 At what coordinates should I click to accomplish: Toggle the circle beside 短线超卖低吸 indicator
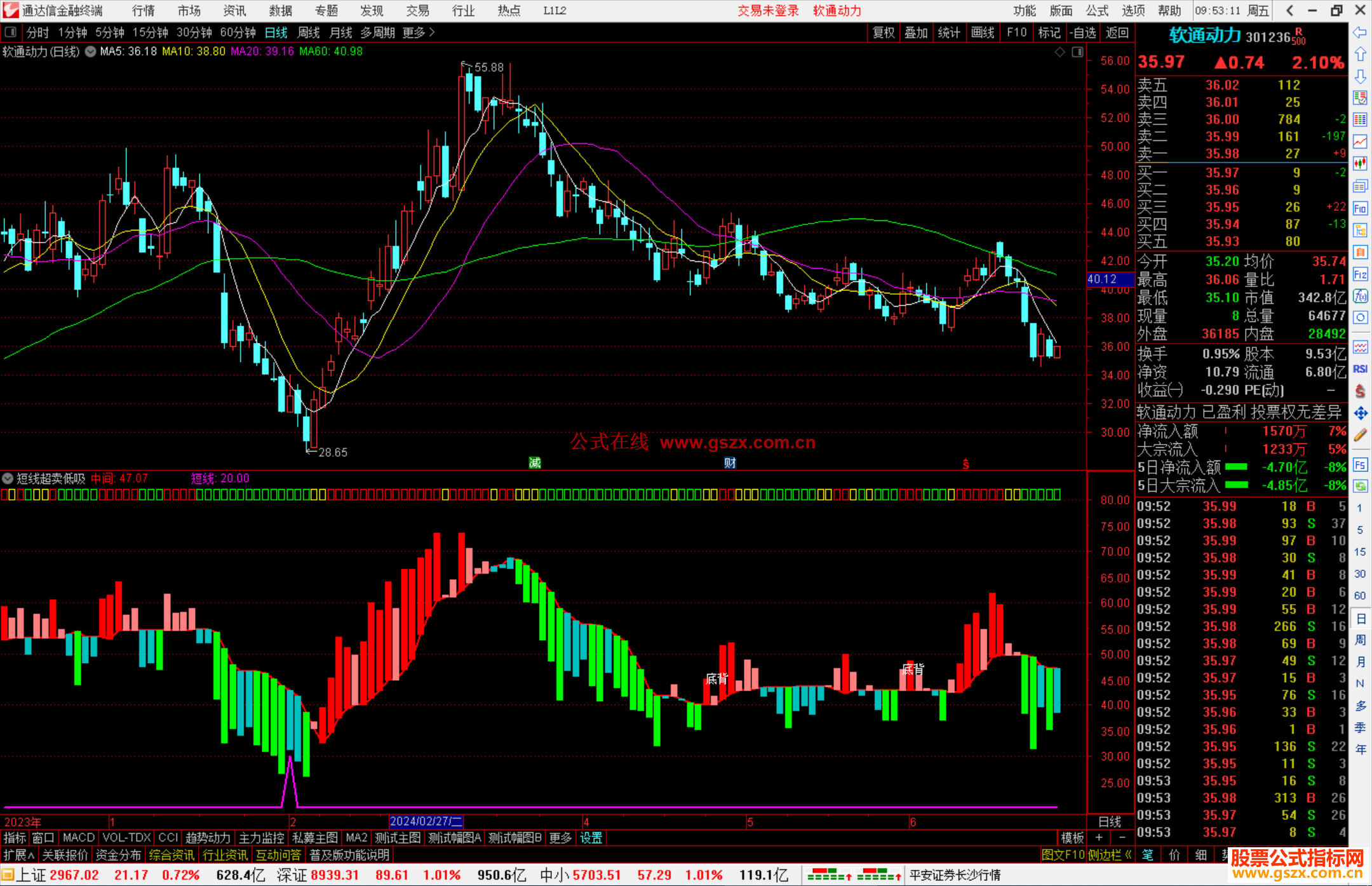coord(8,478)
